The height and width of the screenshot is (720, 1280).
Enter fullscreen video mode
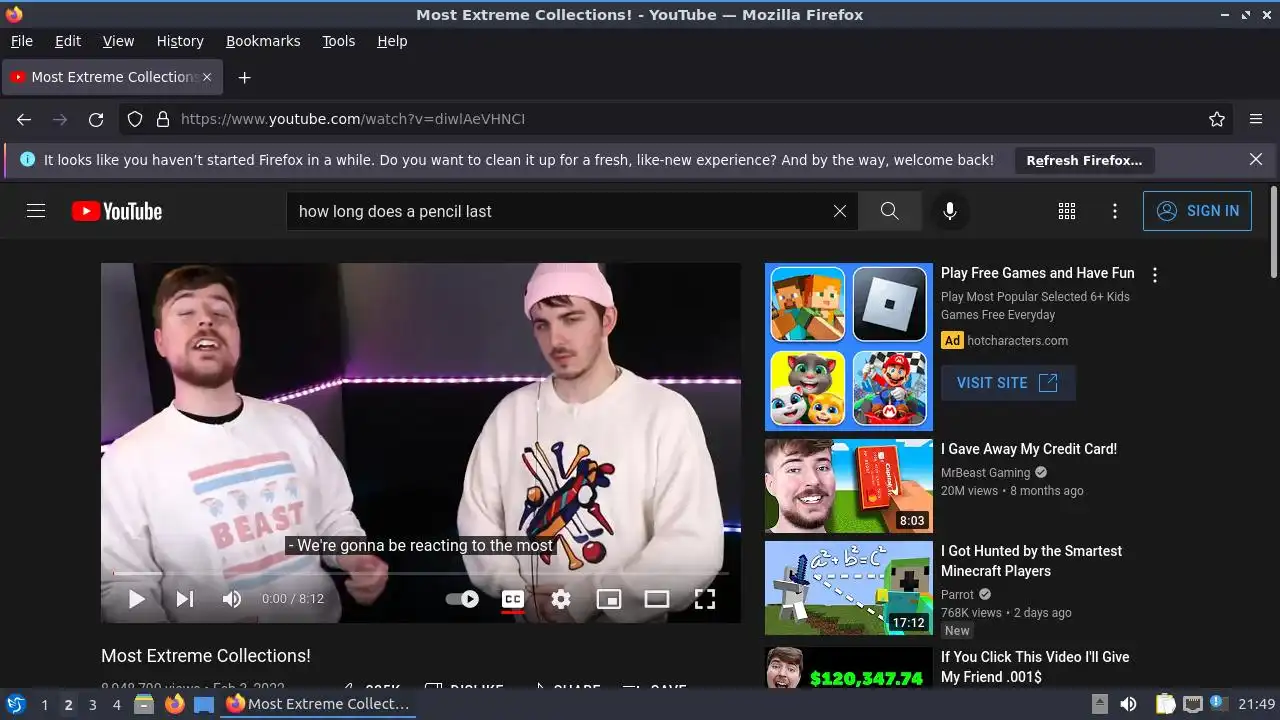[x=705, y=599]
